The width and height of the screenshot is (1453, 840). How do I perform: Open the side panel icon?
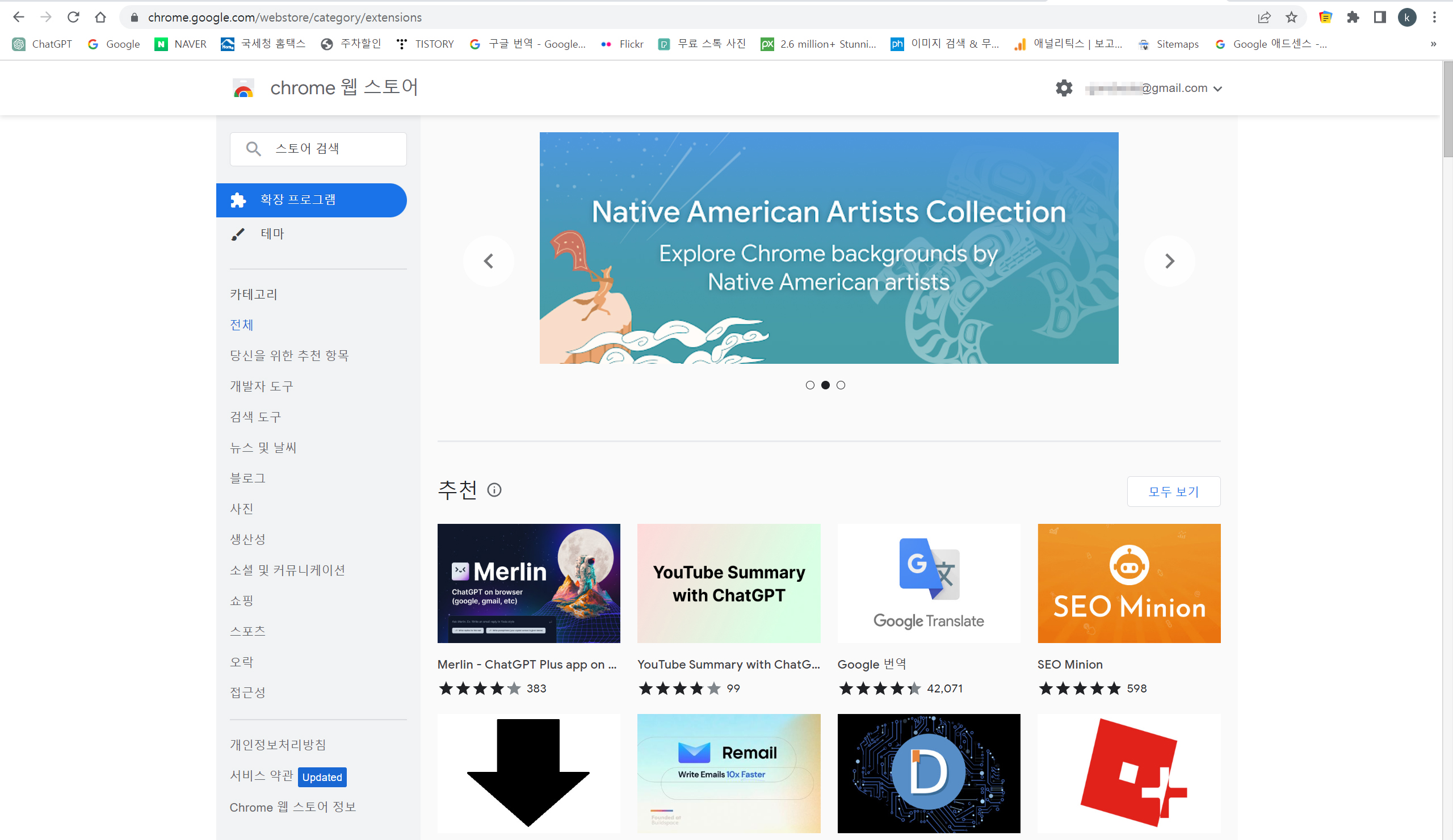tap(1380, 17)
